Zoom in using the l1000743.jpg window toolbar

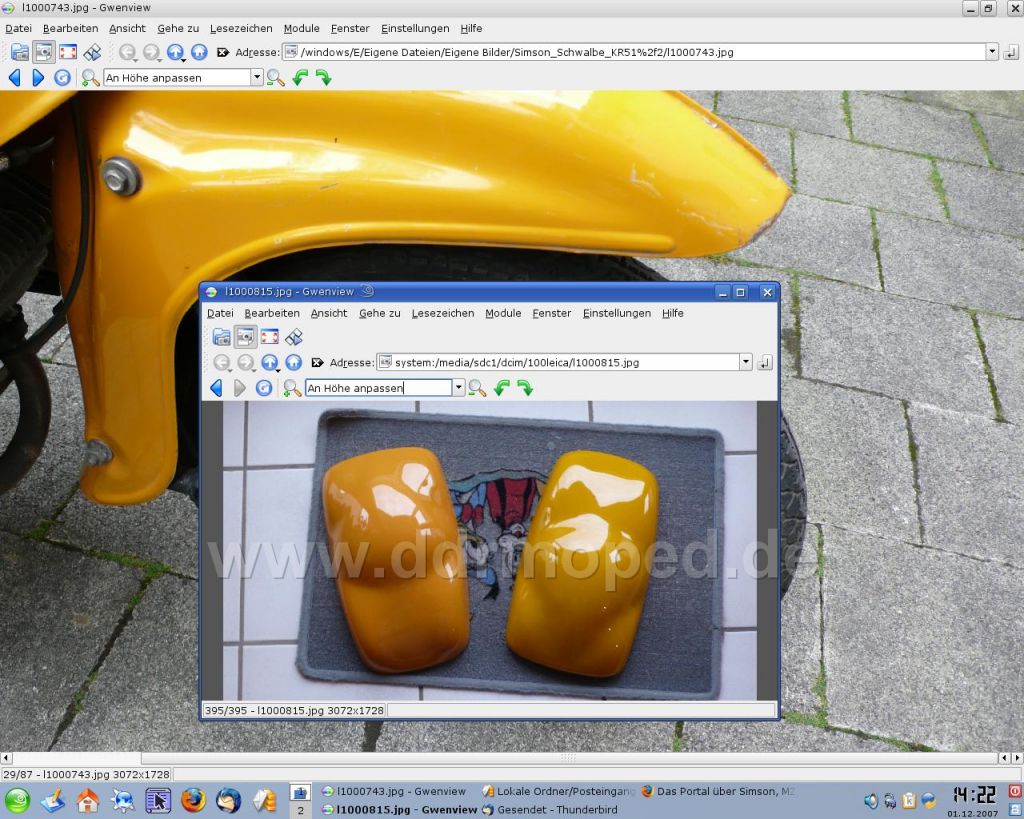91,78
